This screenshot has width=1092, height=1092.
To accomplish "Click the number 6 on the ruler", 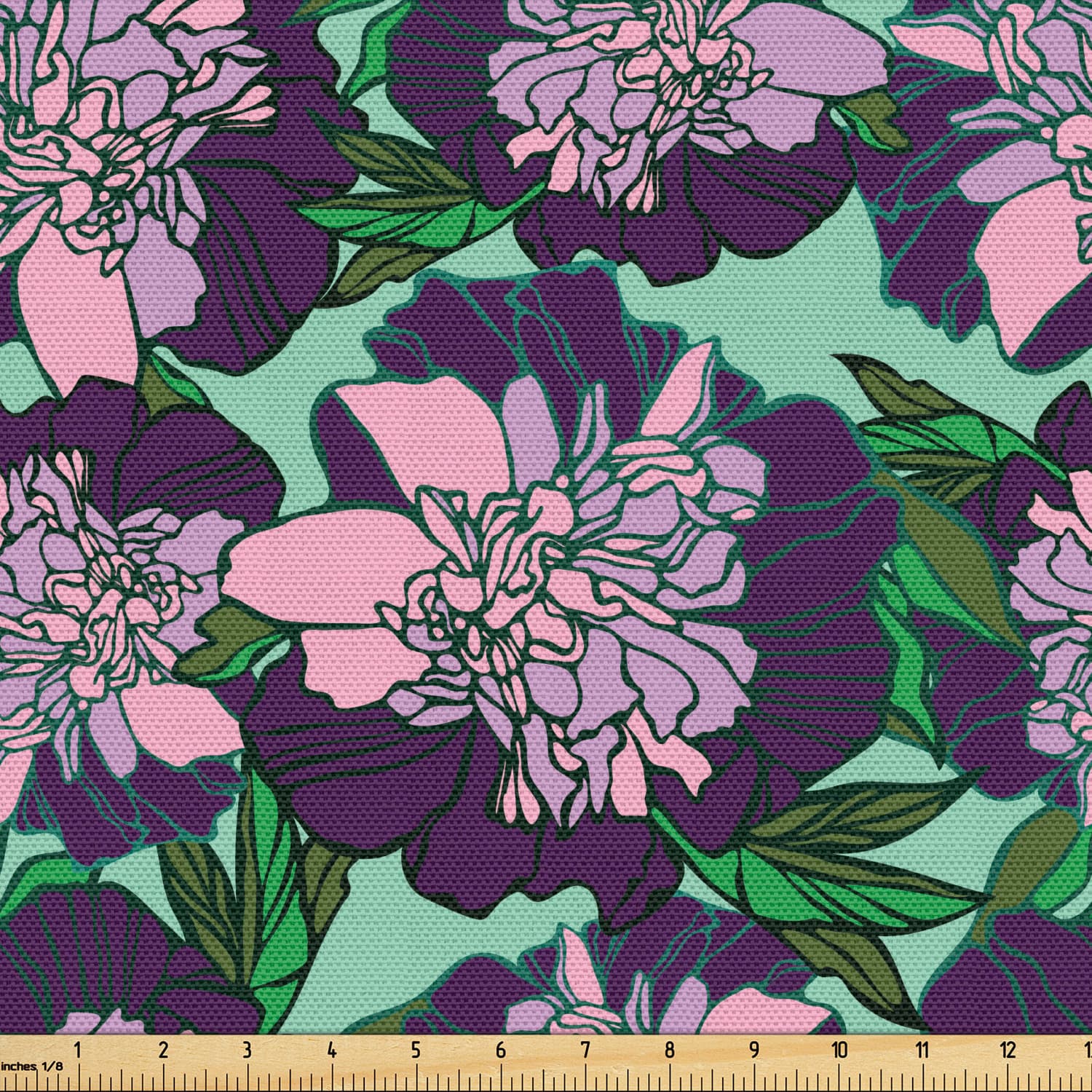I will (x=500, y=1049).
